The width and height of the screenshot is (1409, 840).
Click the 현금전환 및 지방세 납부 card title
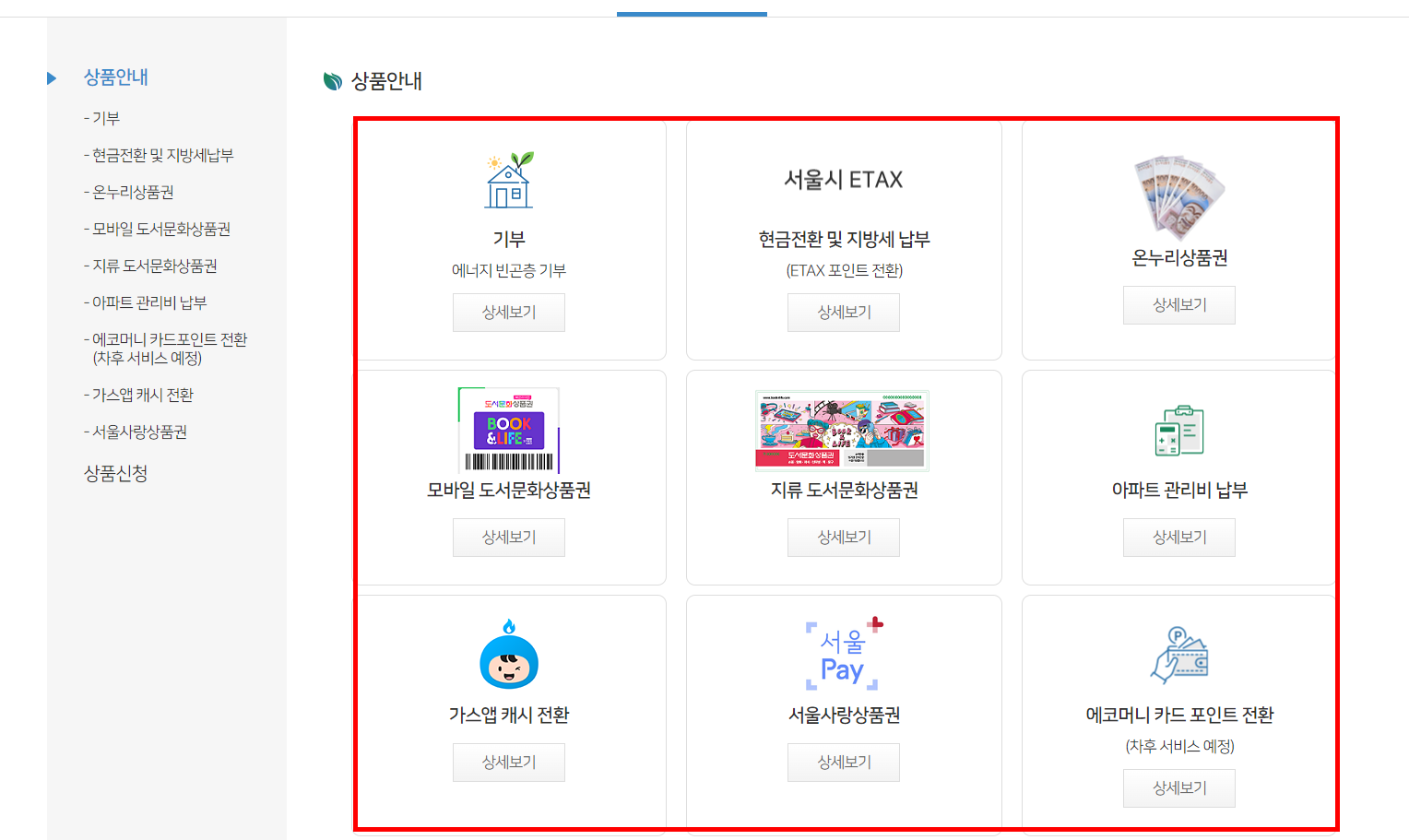pos(844,240)
